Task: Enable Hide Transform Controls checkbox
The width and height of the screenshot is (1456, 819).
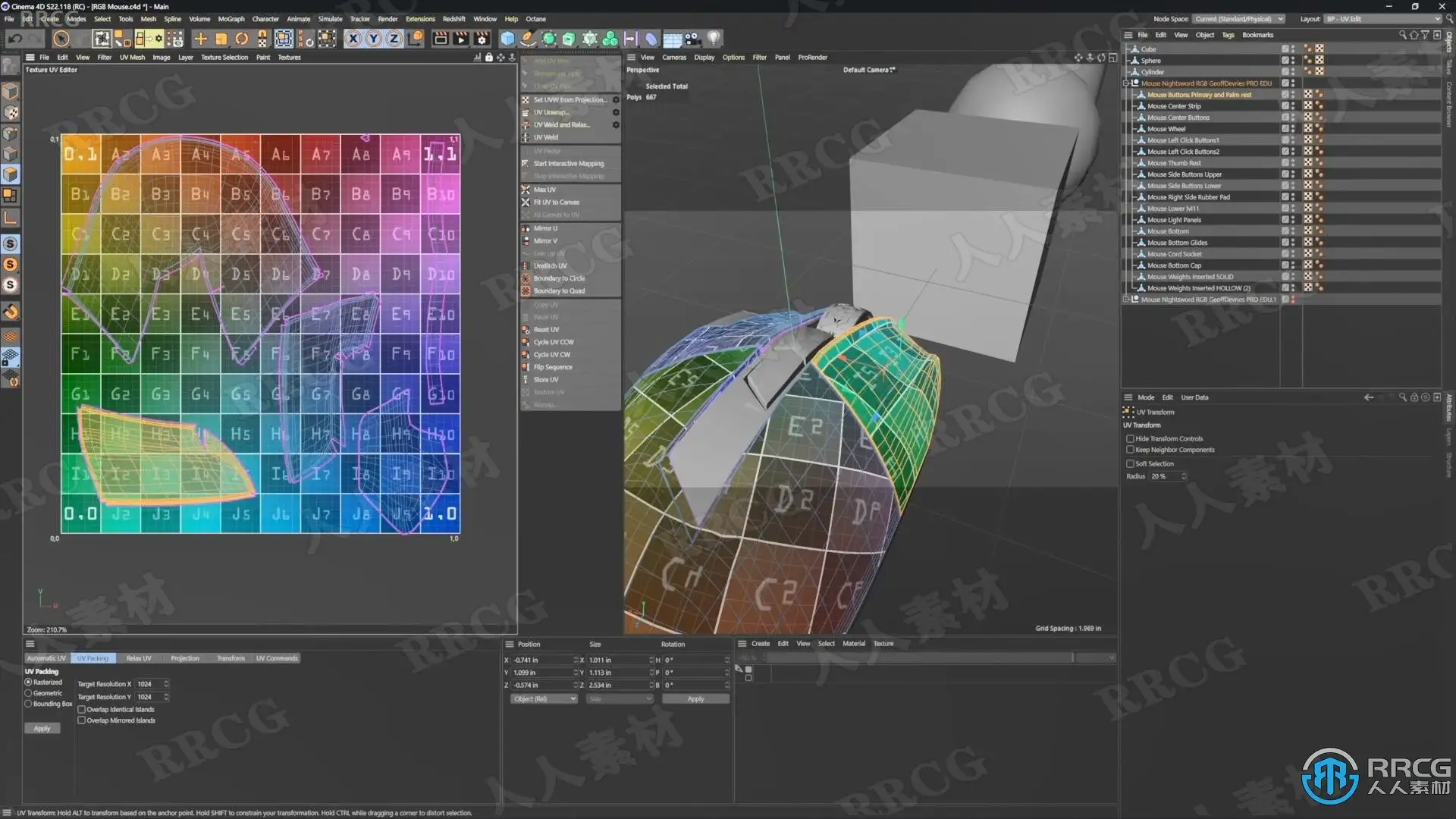Action: tap(1130, 439)
